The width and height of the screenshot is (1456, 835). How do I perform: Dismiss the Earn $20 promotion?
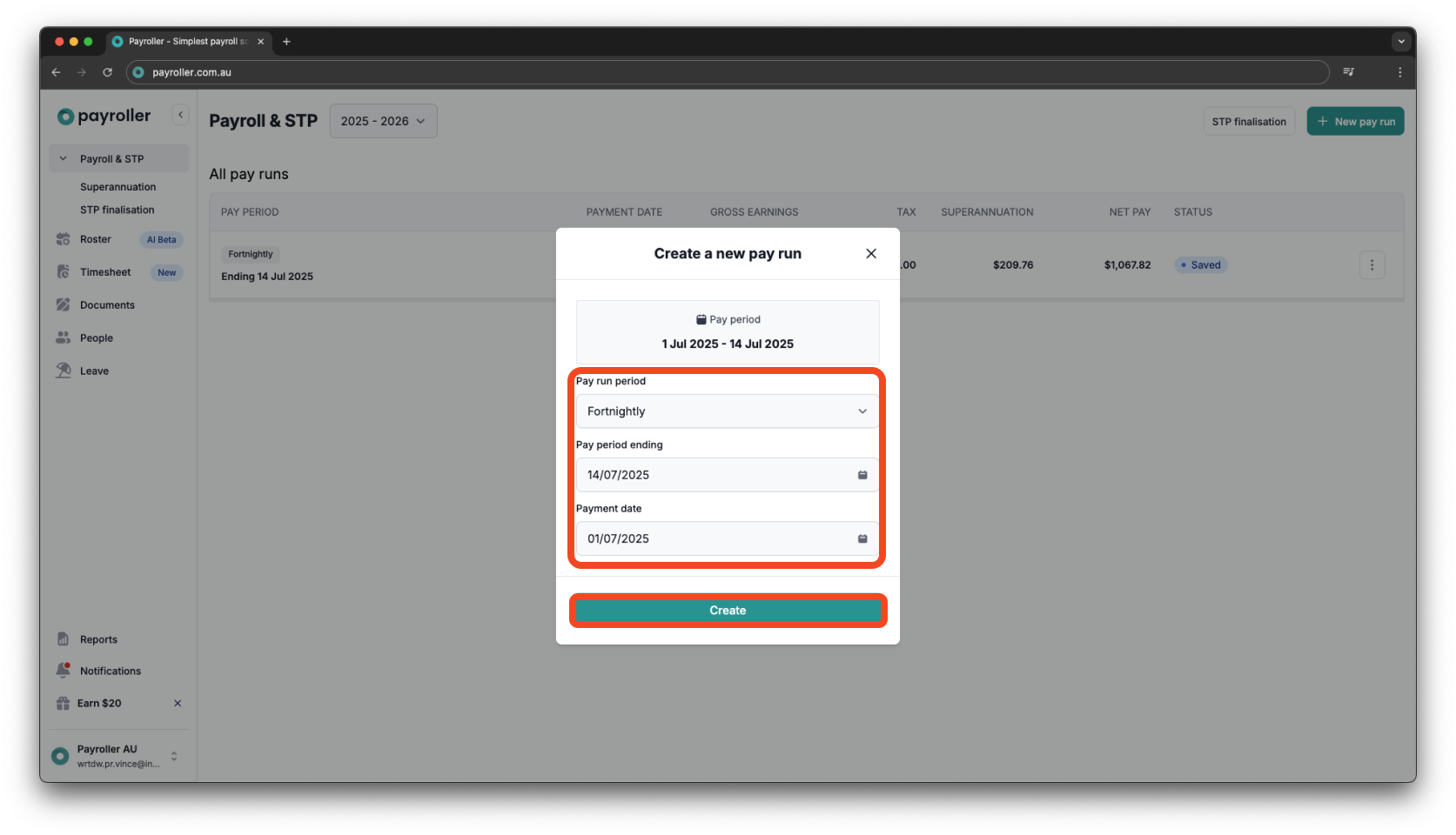click(x=177, y=703)
